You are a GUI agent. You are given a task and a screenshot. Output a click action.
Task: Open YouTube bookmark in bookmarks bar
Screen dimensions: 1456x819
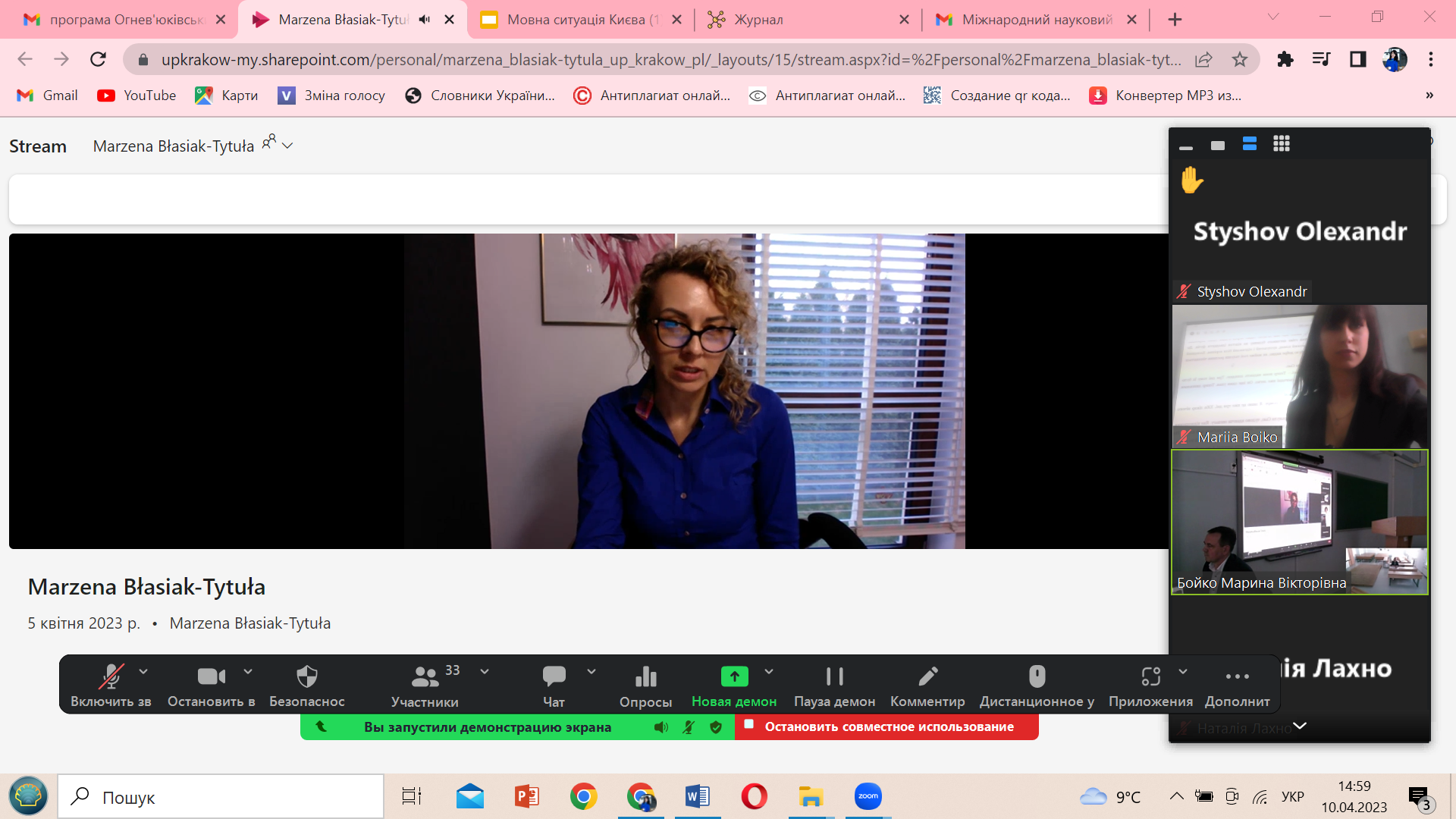pos(136,96)
